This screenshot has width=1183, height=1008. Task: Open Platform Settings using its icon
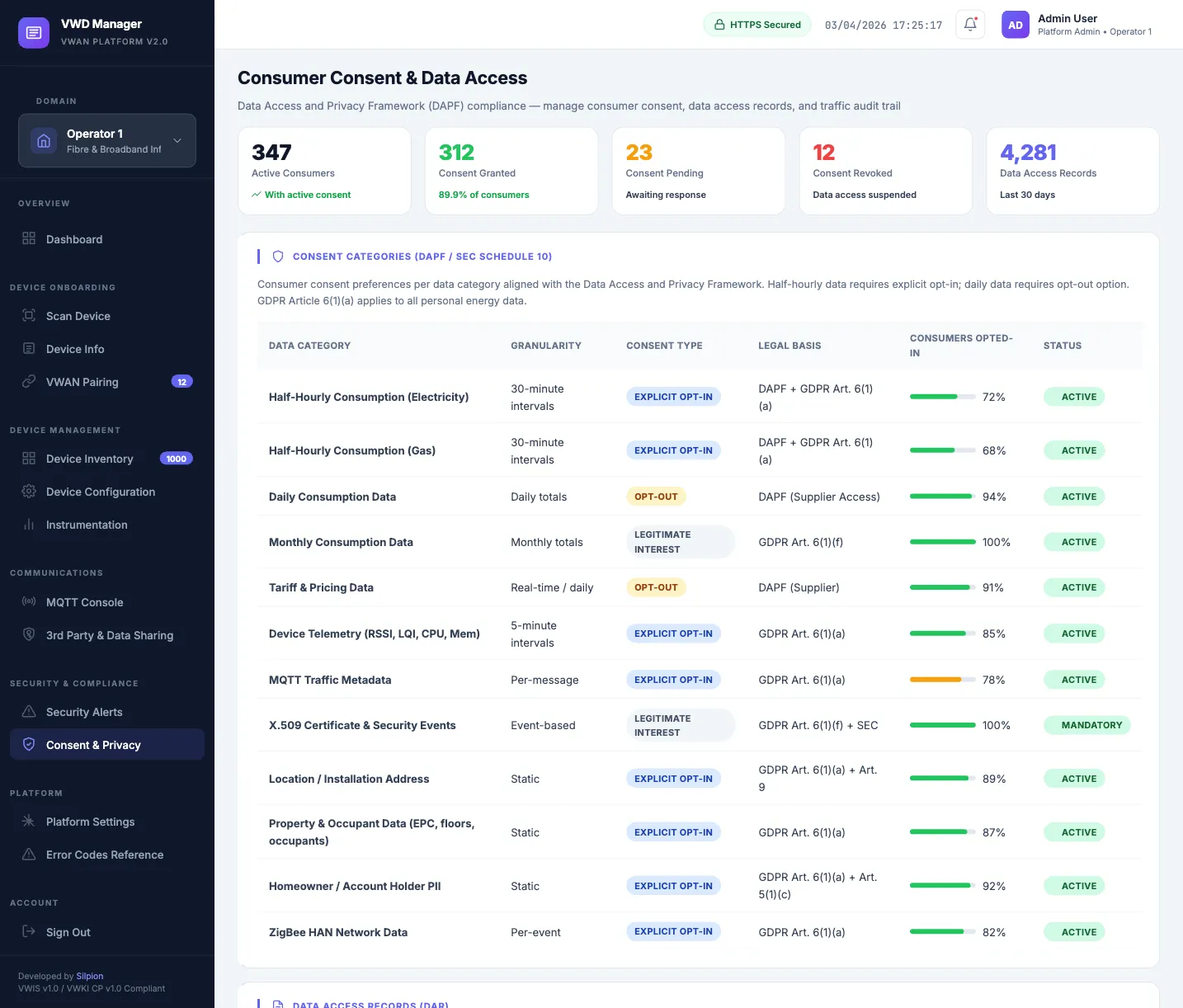[28, 822]
